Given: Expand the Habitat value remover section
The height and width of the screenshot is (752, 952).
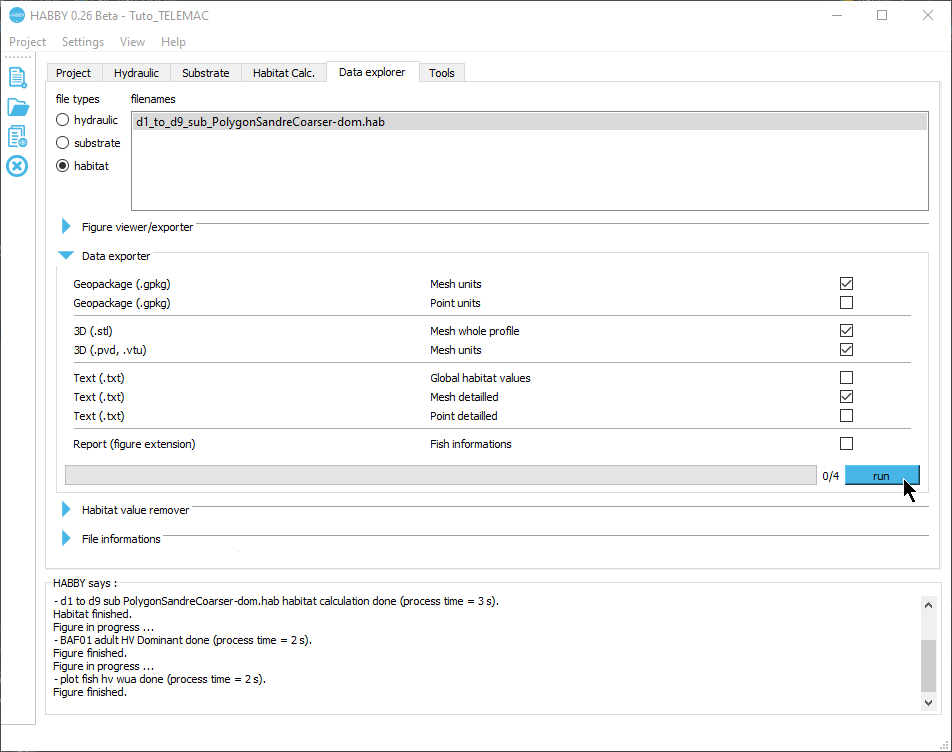Looking at the screenshot, I should coord(67,510).
